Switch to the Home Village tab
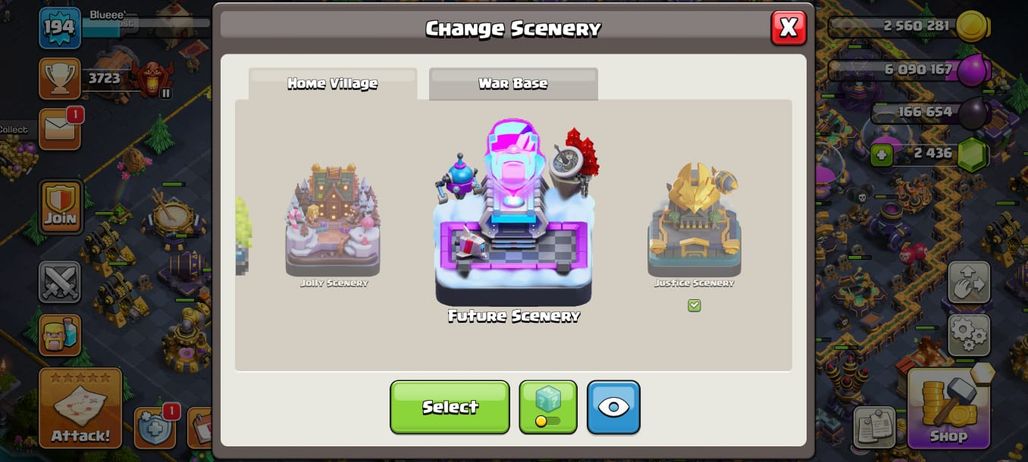 tap(332, 84)
